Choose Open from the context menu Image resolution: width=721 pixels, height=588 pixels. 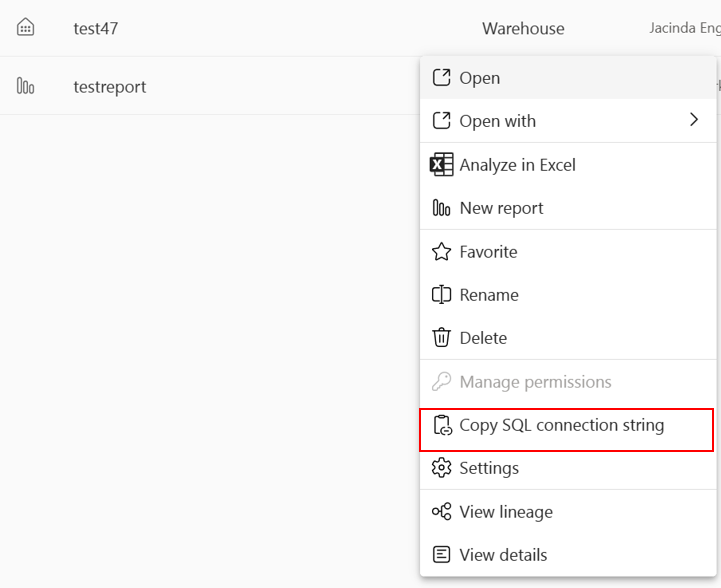pos(480,78)
